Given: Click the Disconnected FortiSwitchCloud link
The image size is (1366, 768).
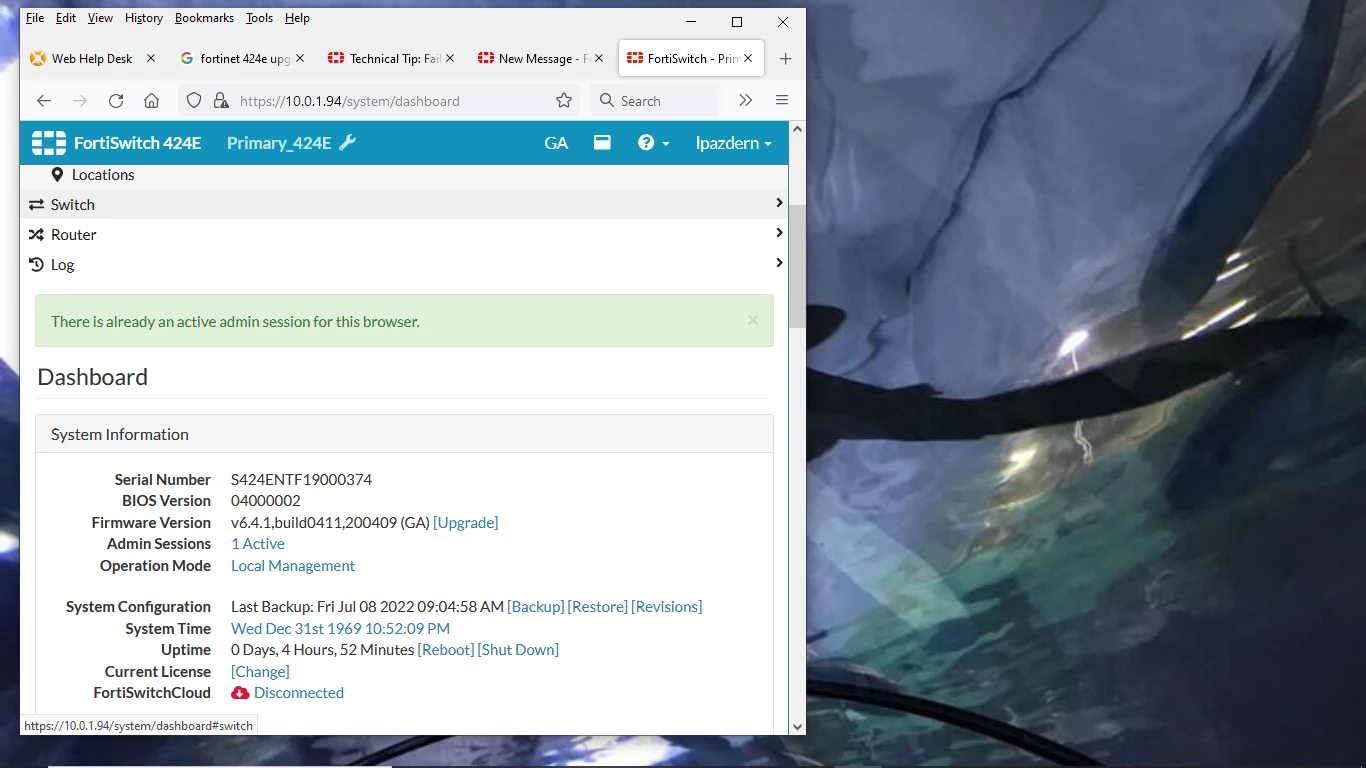Looking at the screenshot, I should click(299, 693).
